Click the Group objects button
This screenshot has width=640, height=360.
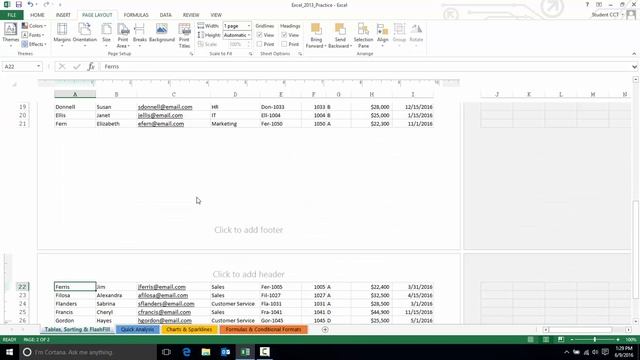pos(399,35)
